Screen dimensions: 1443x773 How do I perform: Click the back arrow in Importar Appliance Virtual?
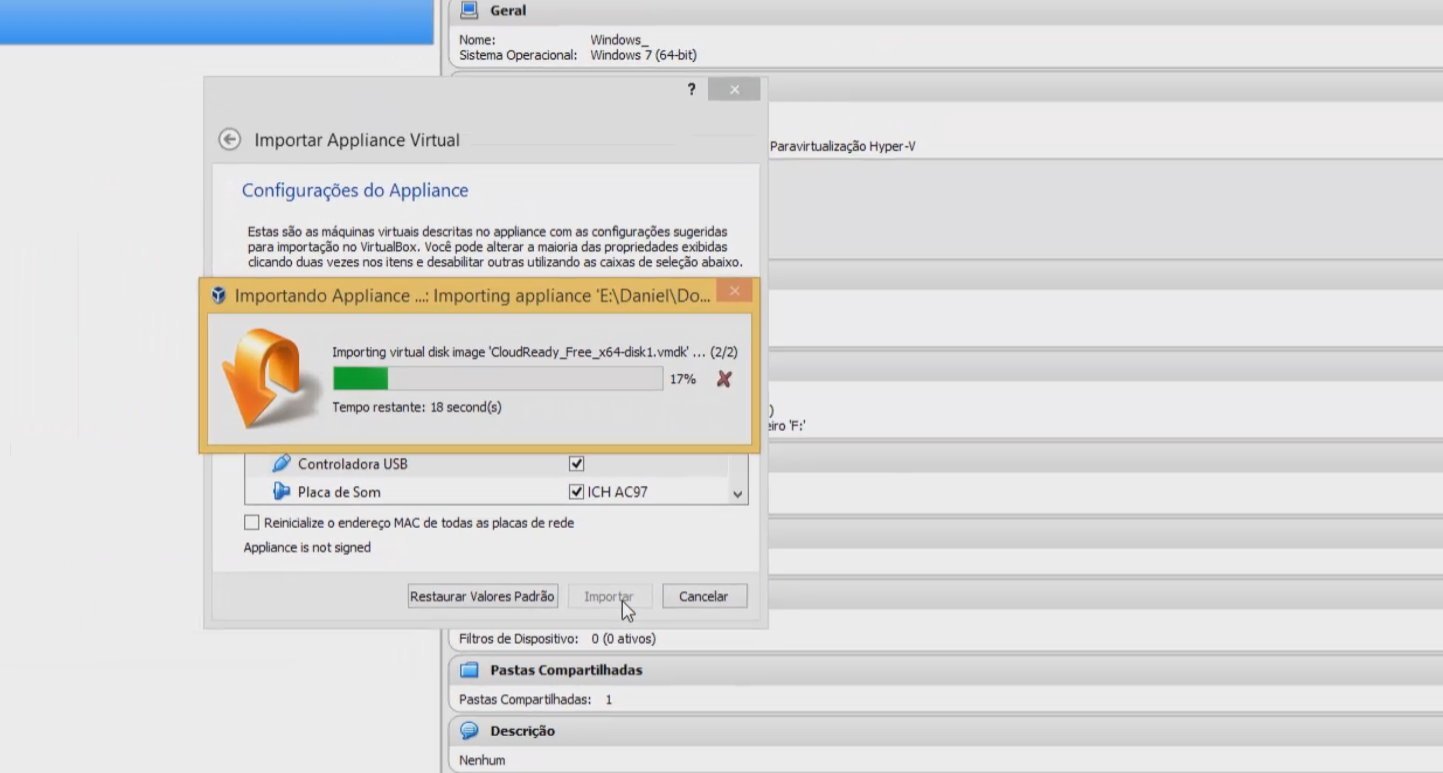[x=230, y=140]
